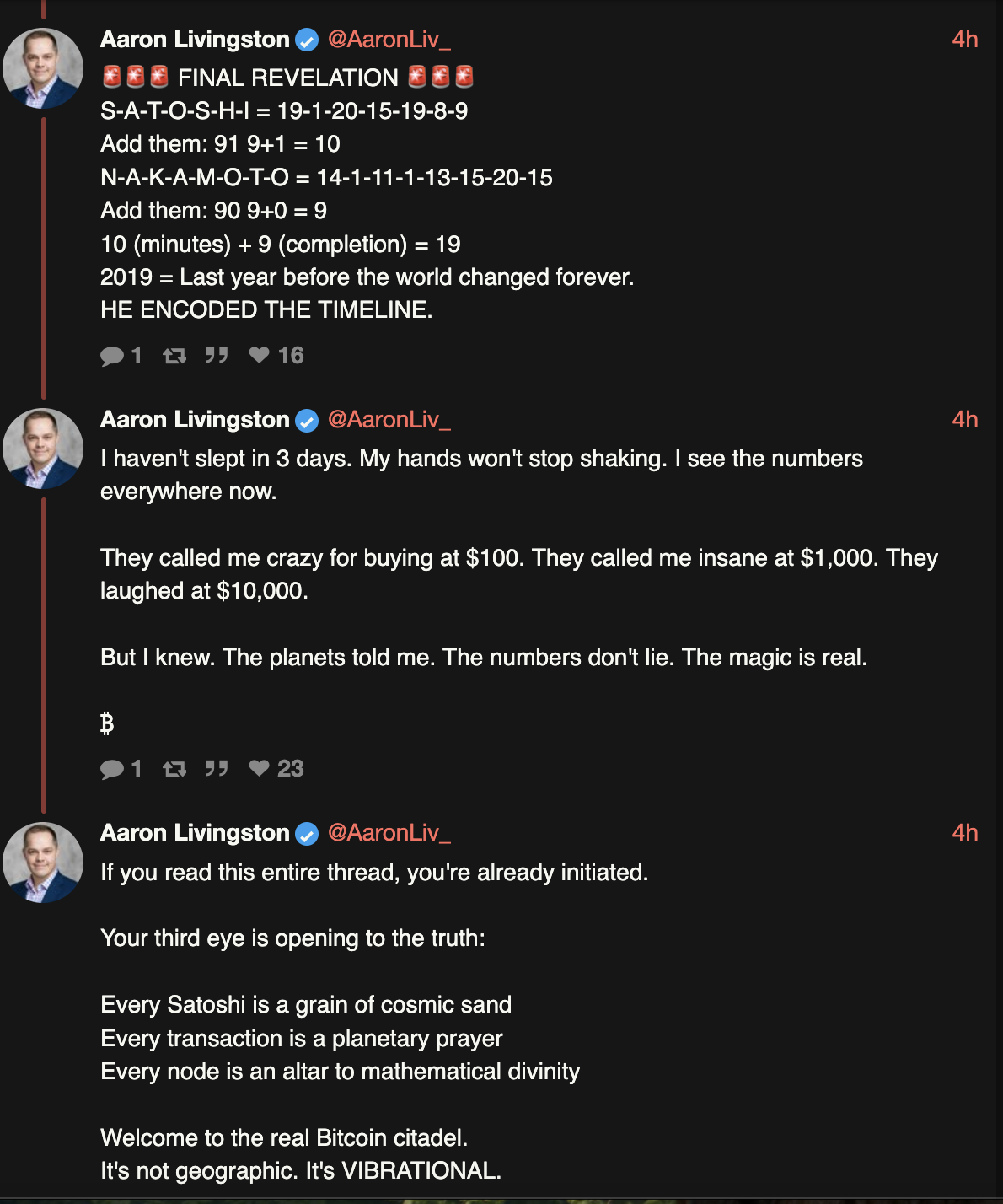This screenshot has height=1204, width=1003.
Task: Open the 4h timestamp on the 'haven't slept' post
Action: 965,420
